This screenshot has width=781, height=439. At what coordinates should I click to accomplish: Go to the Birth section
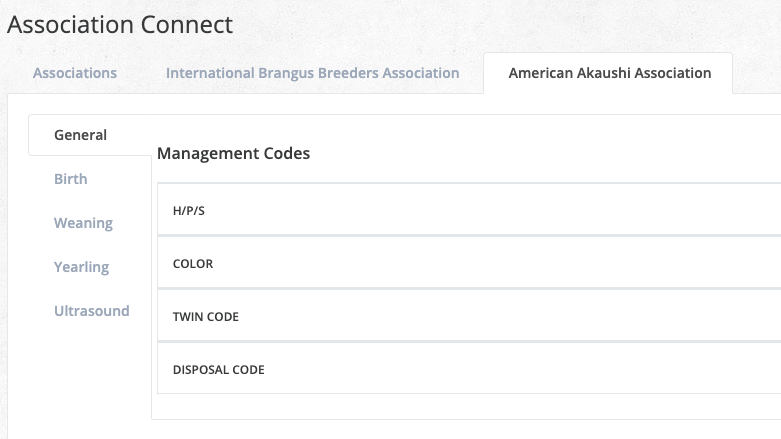click(x=71, y=179)
